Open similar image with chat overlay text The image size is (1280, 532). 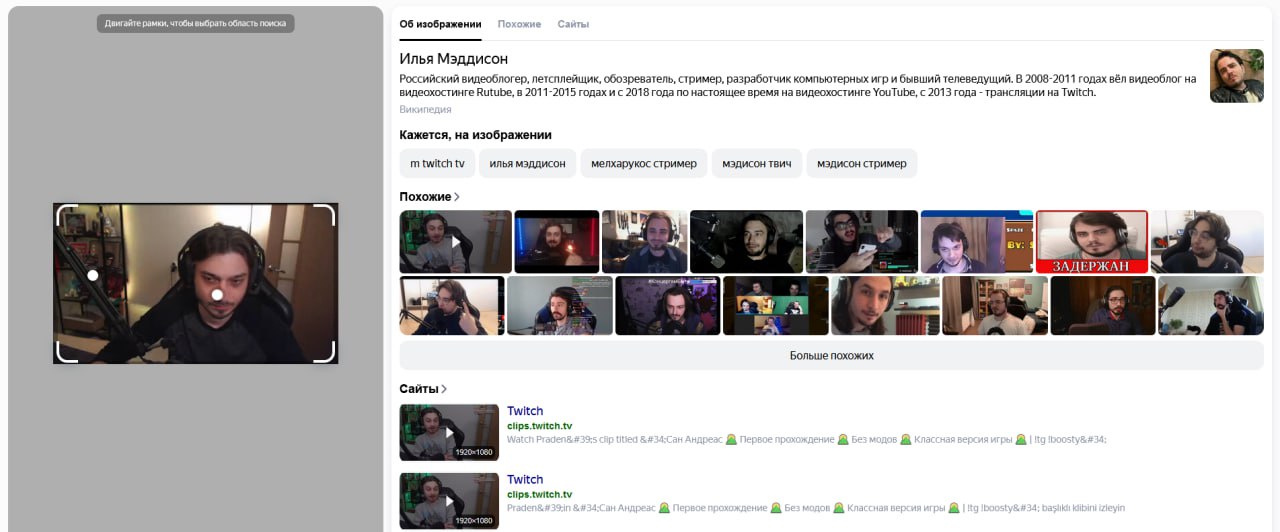[x=560, y=306]
